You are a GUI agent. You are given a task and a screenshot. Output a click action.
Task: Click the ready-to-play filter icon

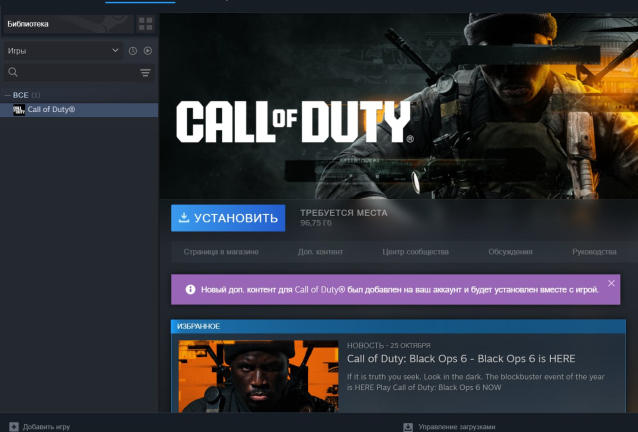point(147,50)
